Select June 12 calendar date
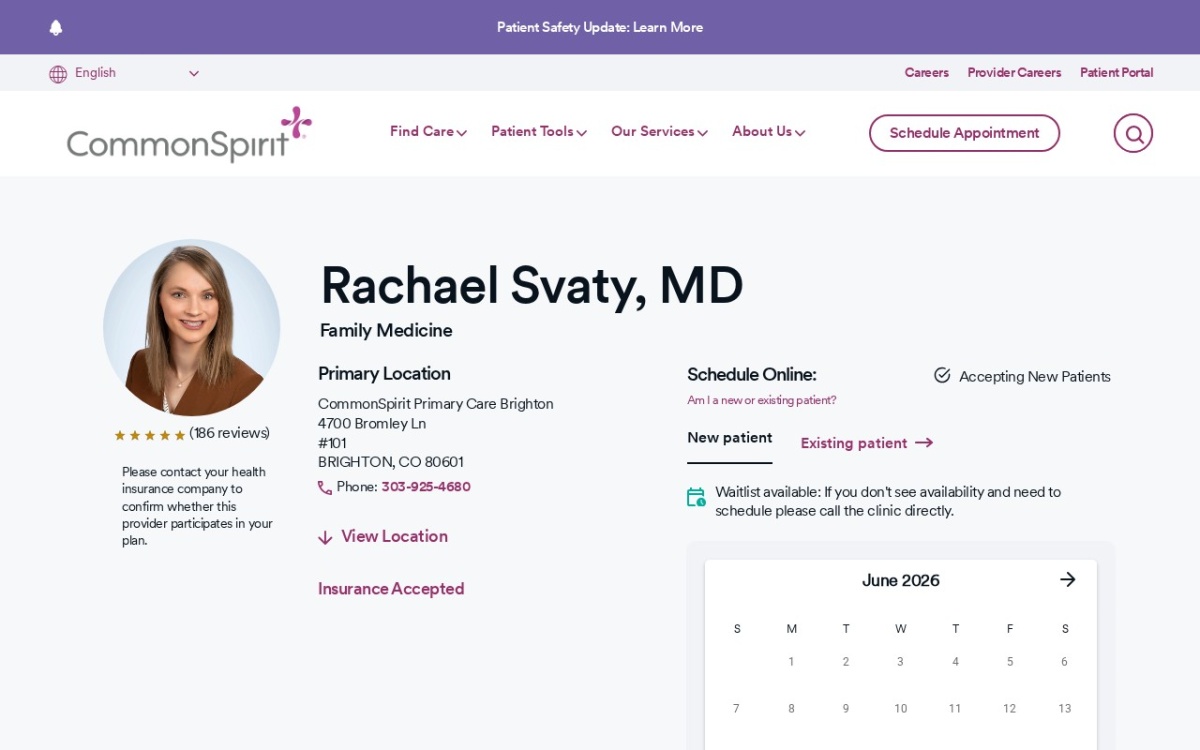This screenshot has height=750, width=1200. tap(1010, 709)
